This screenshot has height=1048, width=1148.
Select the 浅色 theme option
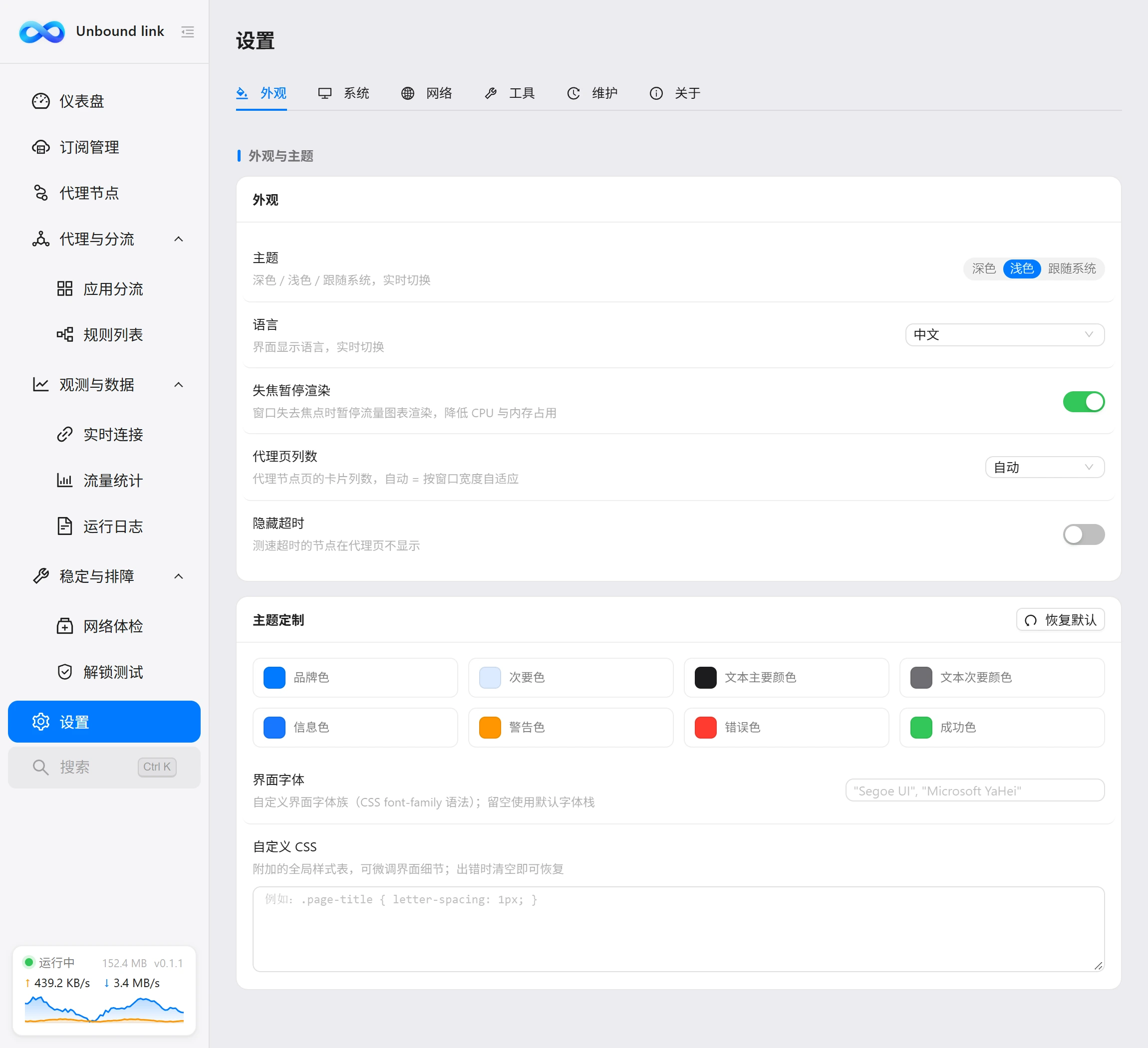pos(1022,268)
